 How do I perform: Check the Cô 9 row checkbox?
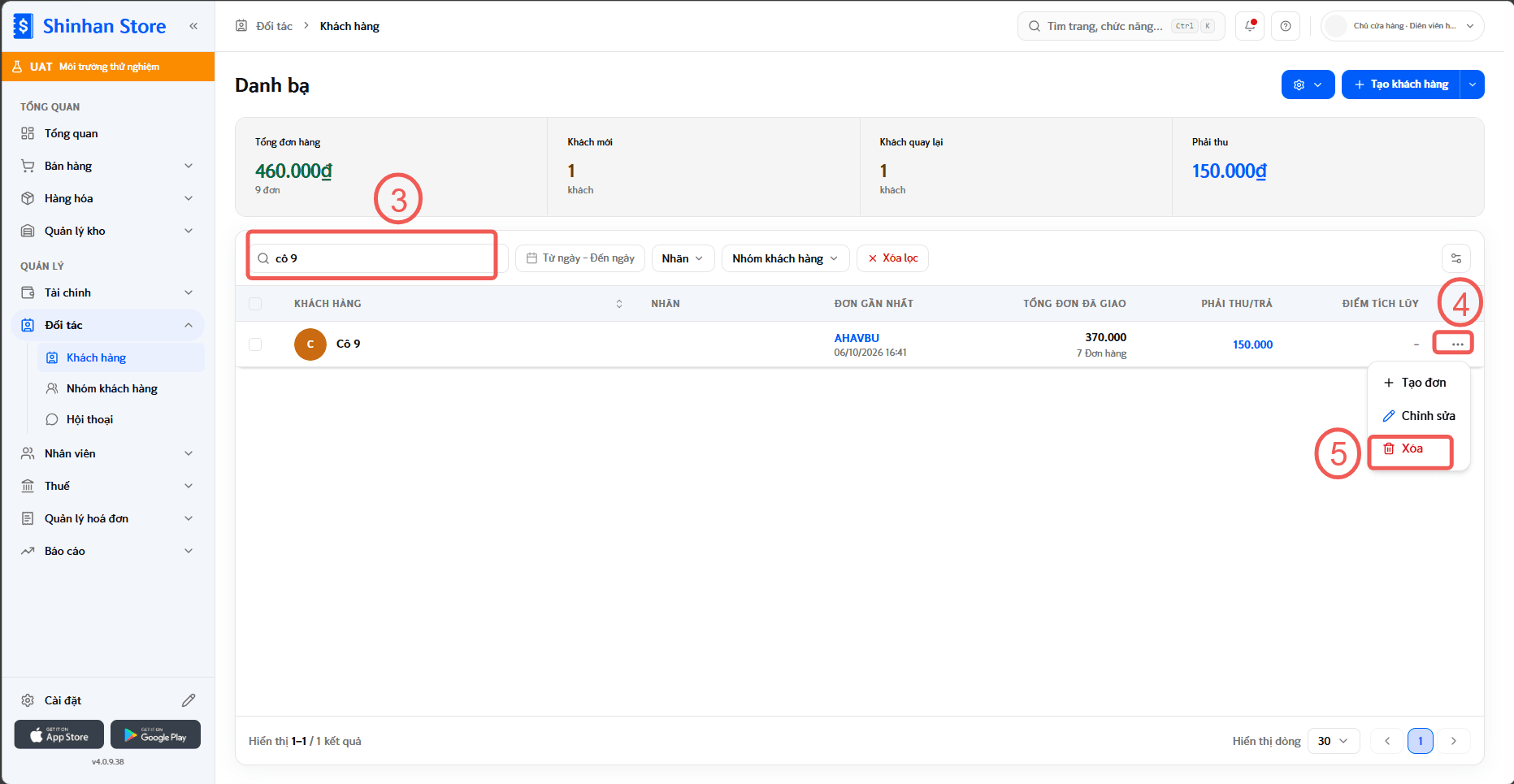coord(255,344)
